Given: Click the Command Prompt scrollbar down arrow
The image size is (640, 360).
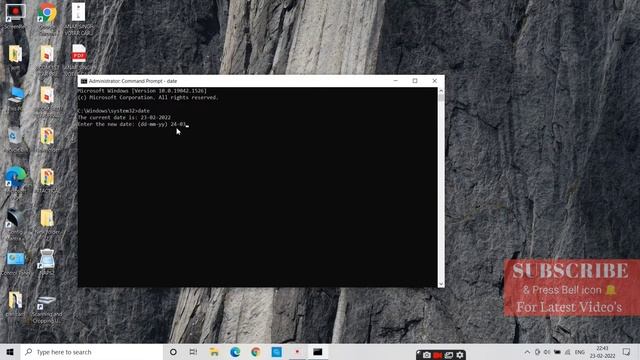Looking at the screenshot, I should click(x=441, y=284).
